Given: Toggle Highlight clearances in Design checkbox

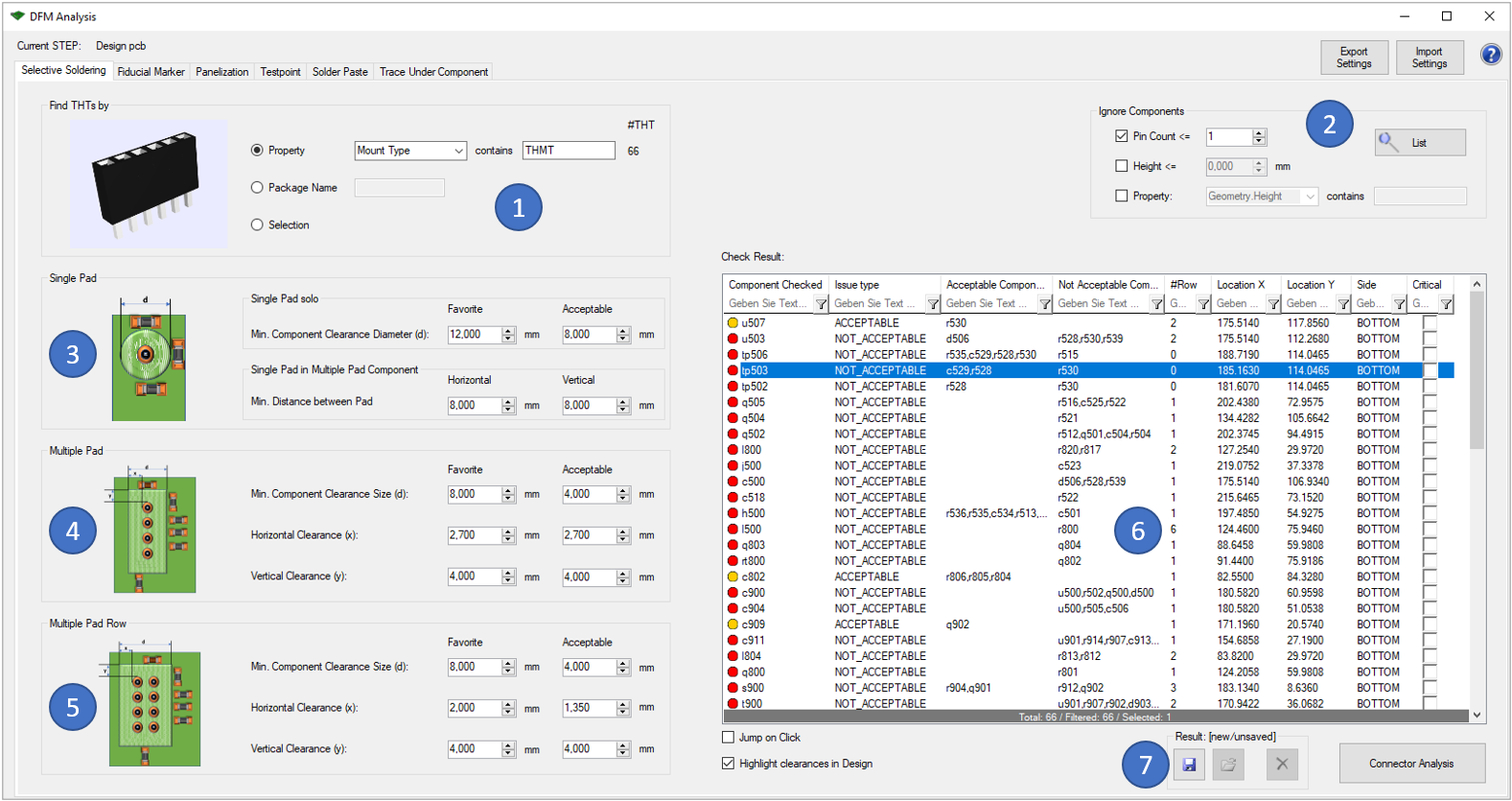Looking at the screenshot, I should (x=728, y=764).
